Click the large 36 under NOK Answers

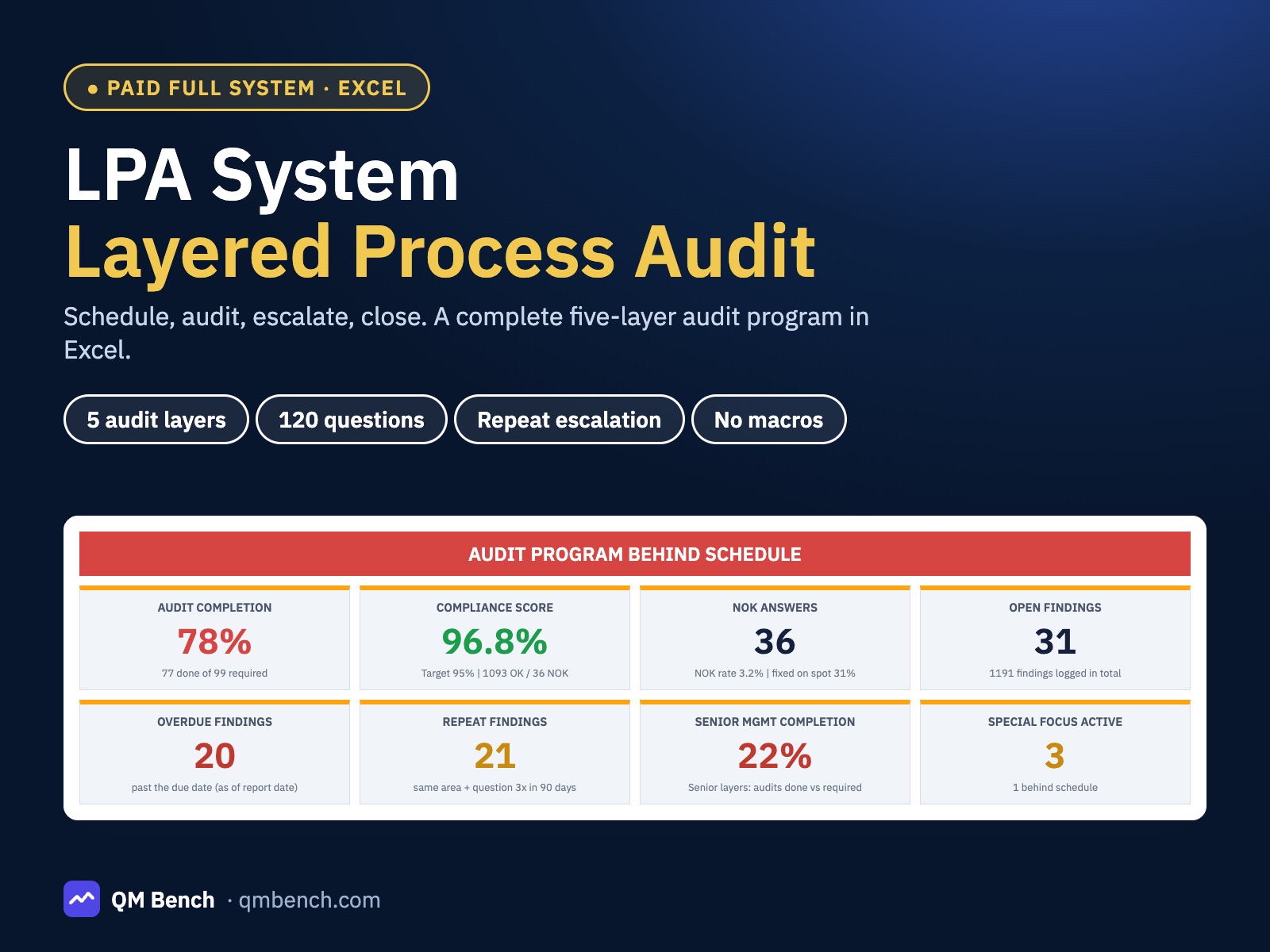pos(775,642)
